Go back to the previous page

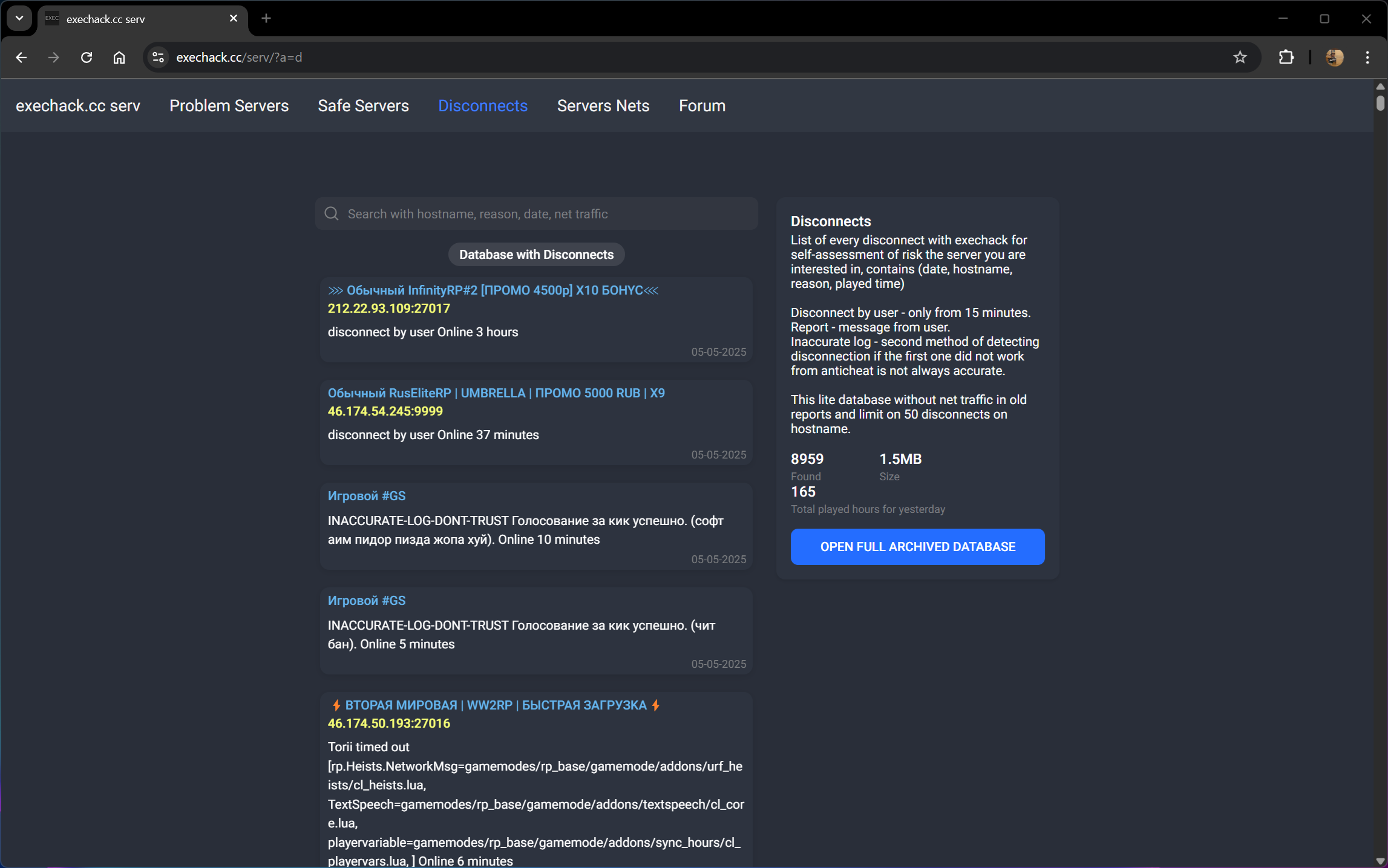(x=21, y=57)
